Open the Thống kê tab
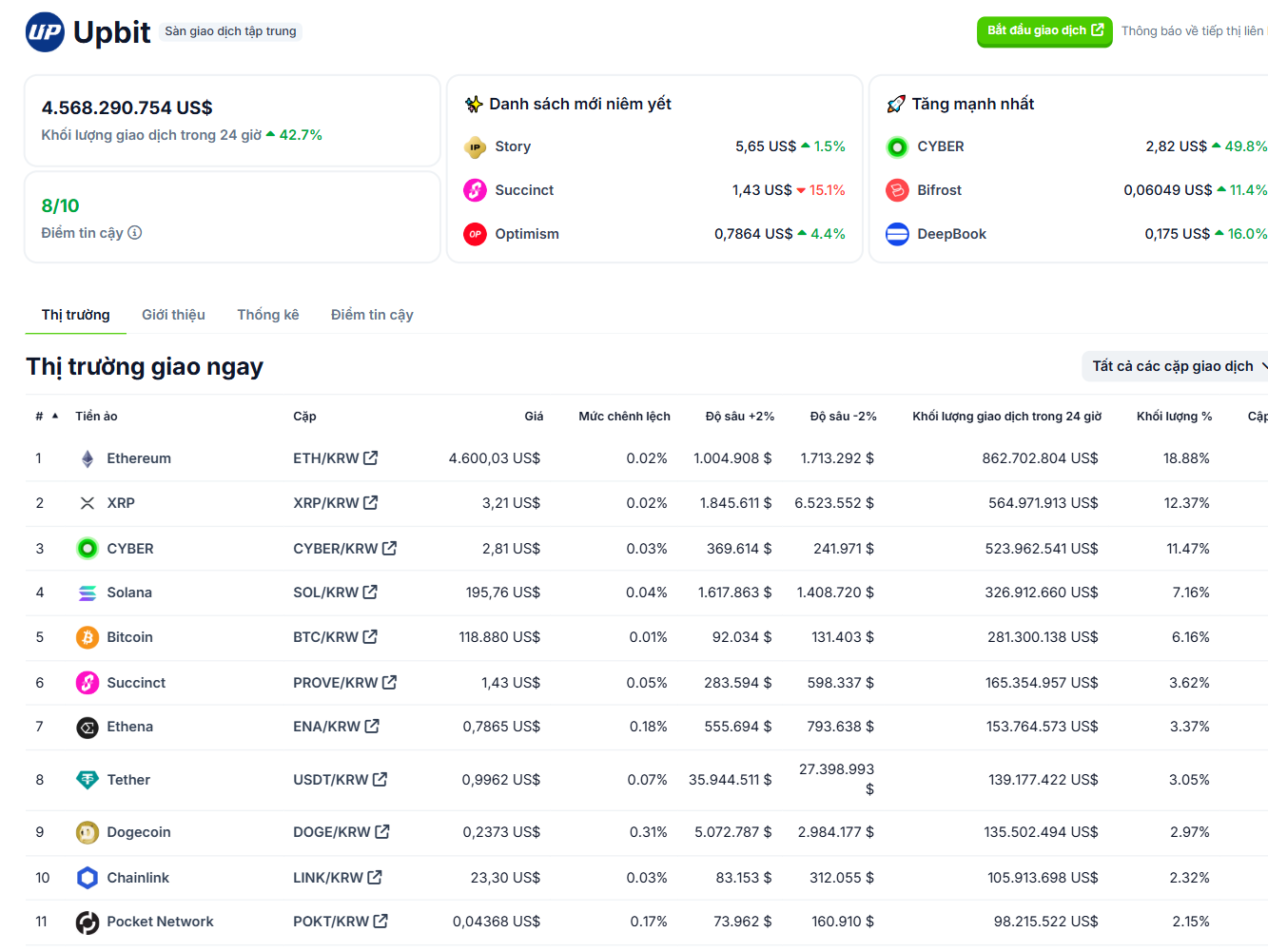This screenshot has height=952, width=1268. tap(268, 315)
